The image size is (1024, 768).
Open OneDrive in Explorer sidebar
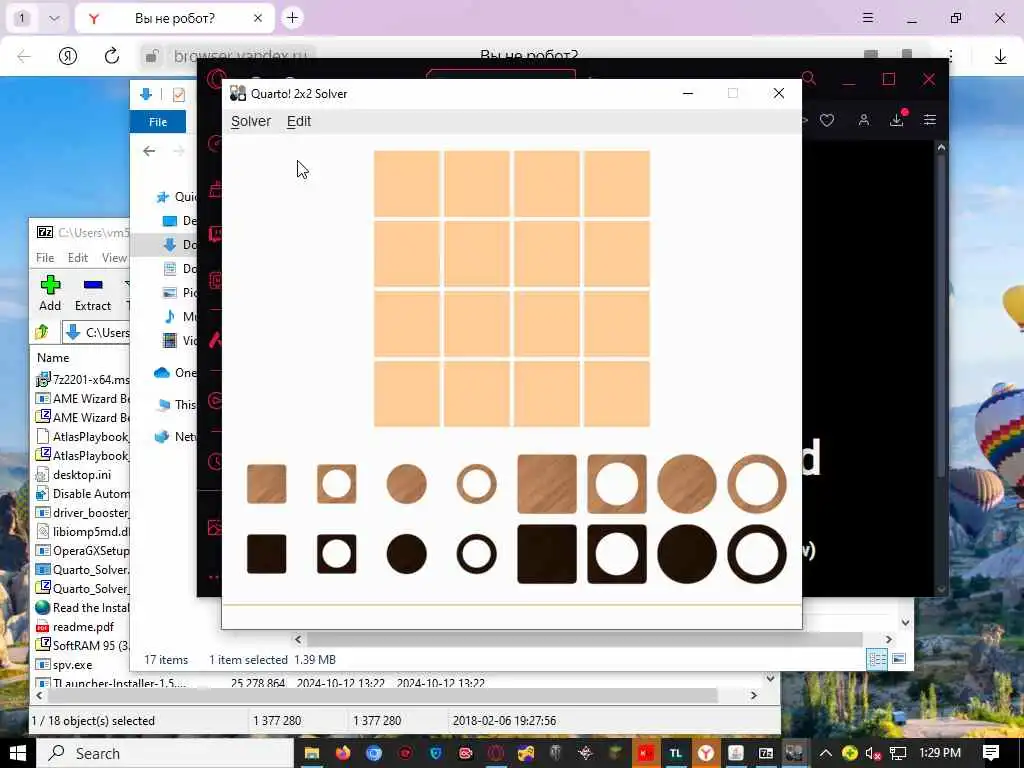point(176,373)
